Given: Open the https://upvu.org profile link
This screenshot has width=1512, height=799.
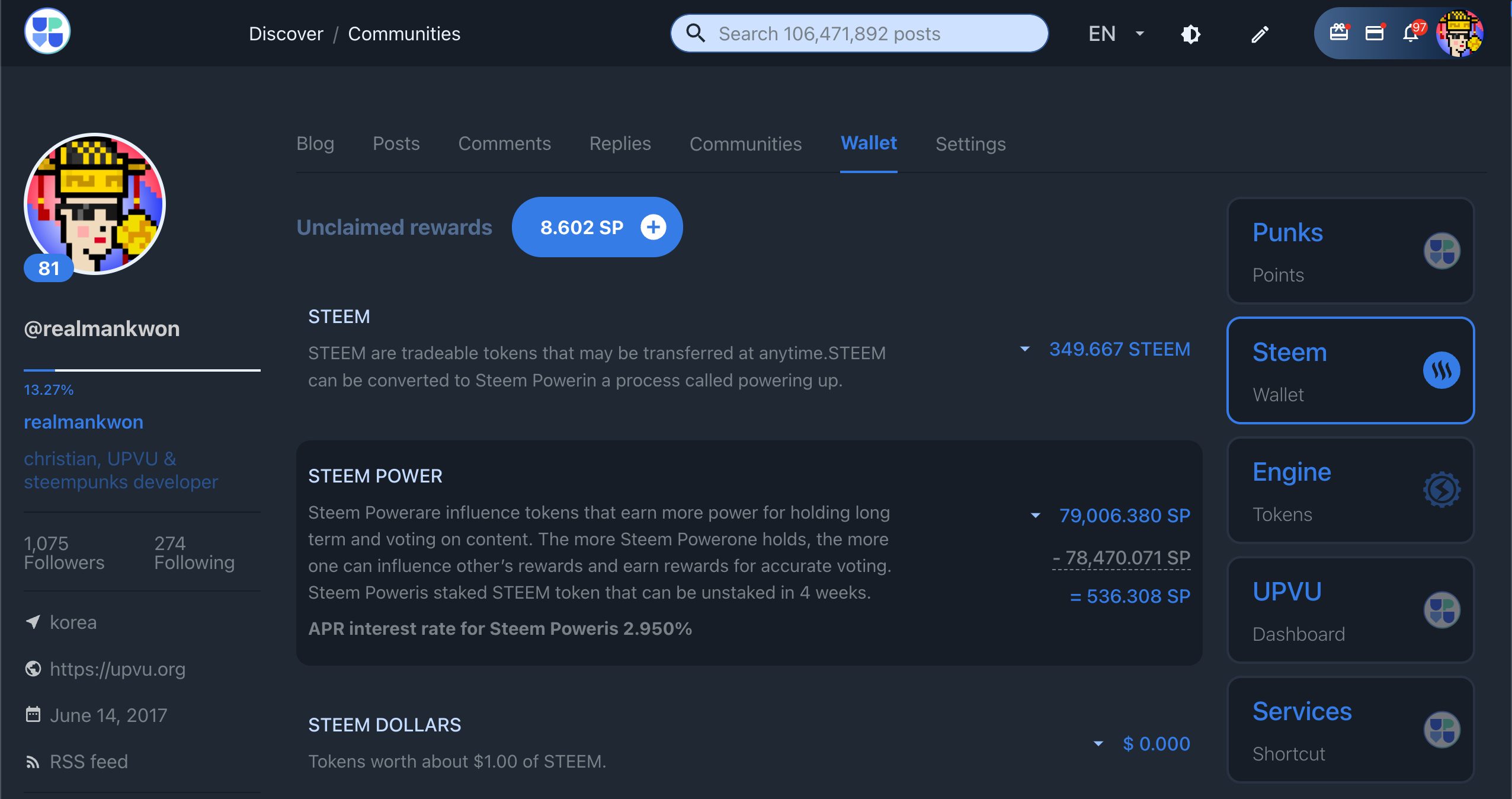Looking at the screenshot, I should [117, 669].
